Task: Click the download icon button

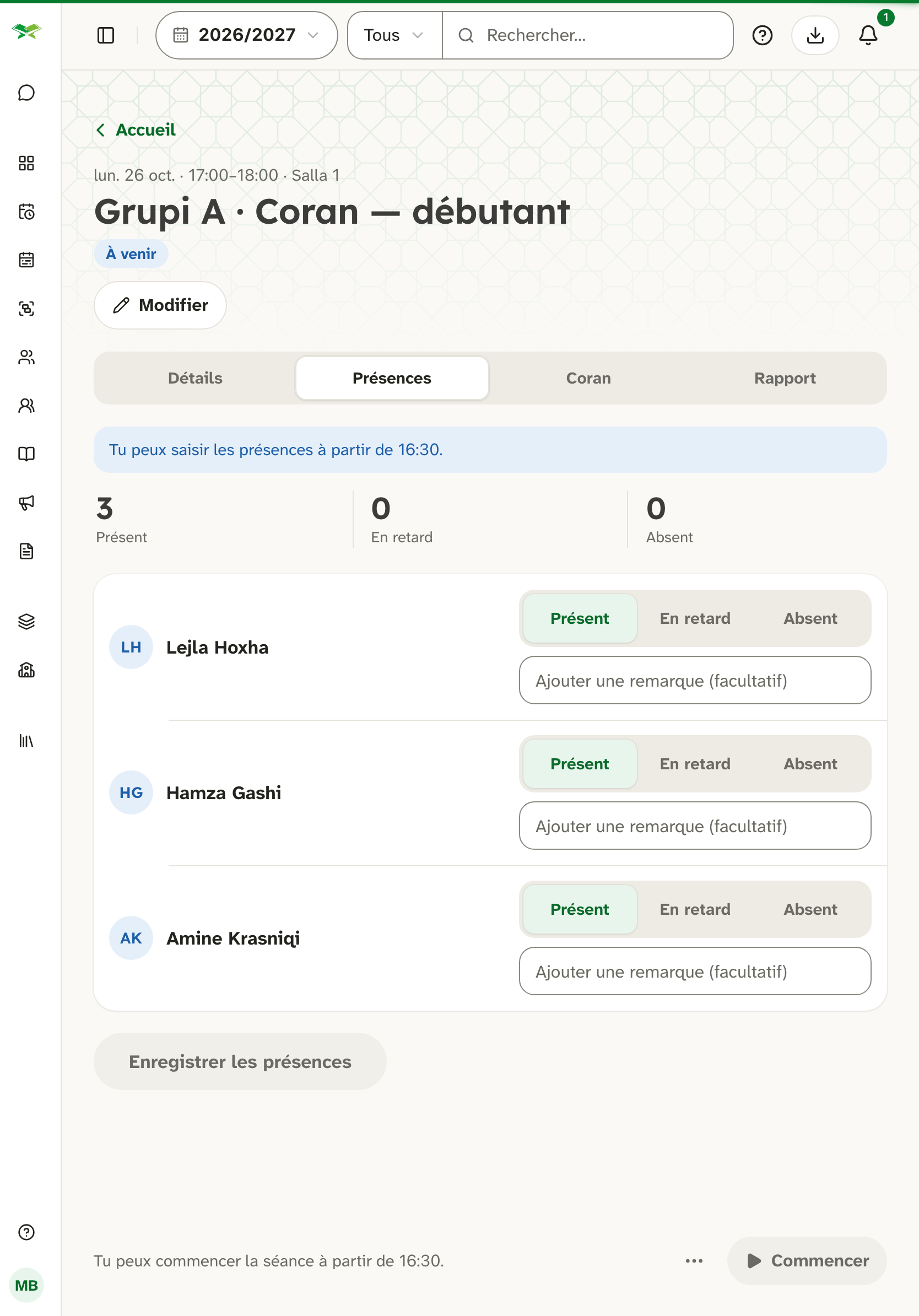Action: pyautogui.click(x=815, y=35)
